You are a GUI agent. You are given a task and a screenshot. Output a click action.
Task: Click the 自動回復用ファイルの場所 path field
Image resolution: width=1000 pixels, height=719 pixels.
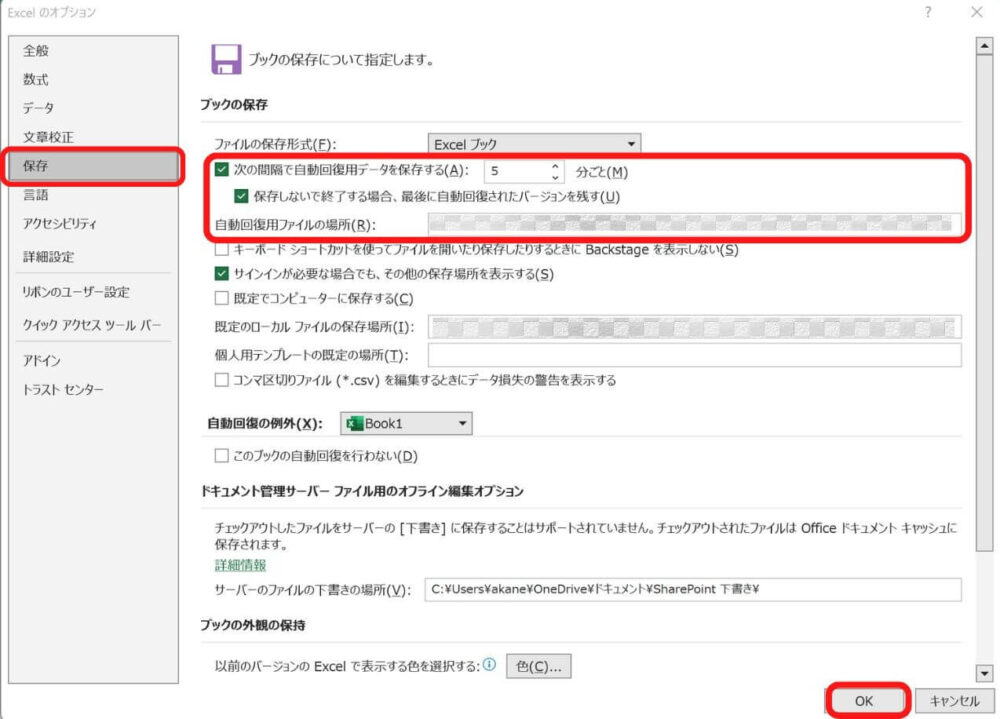click(694, 224)
